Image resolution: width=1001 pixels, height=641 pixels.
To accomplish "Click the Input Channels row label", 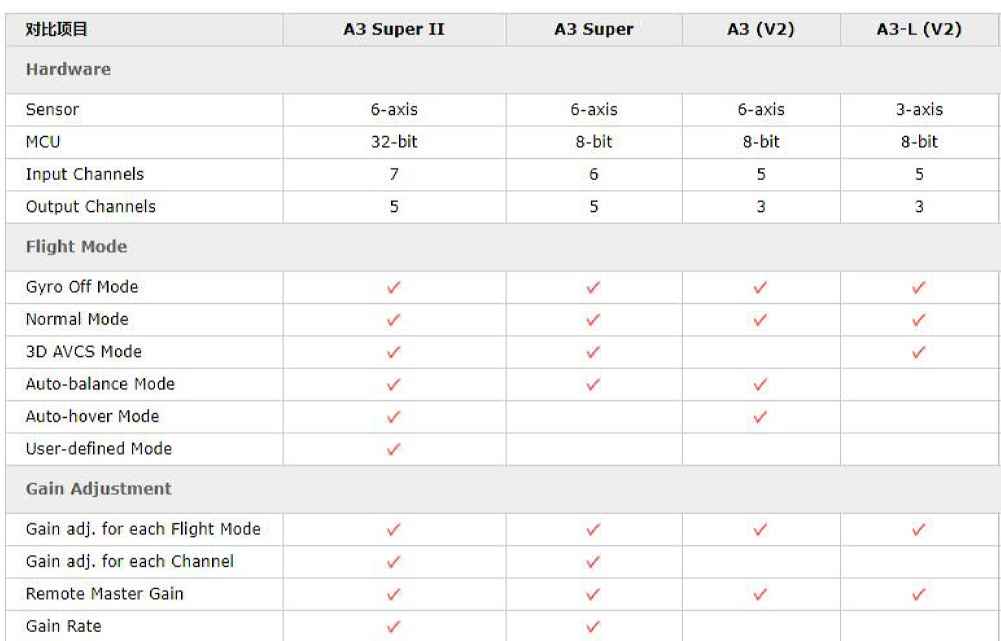I will pos(84,174).
